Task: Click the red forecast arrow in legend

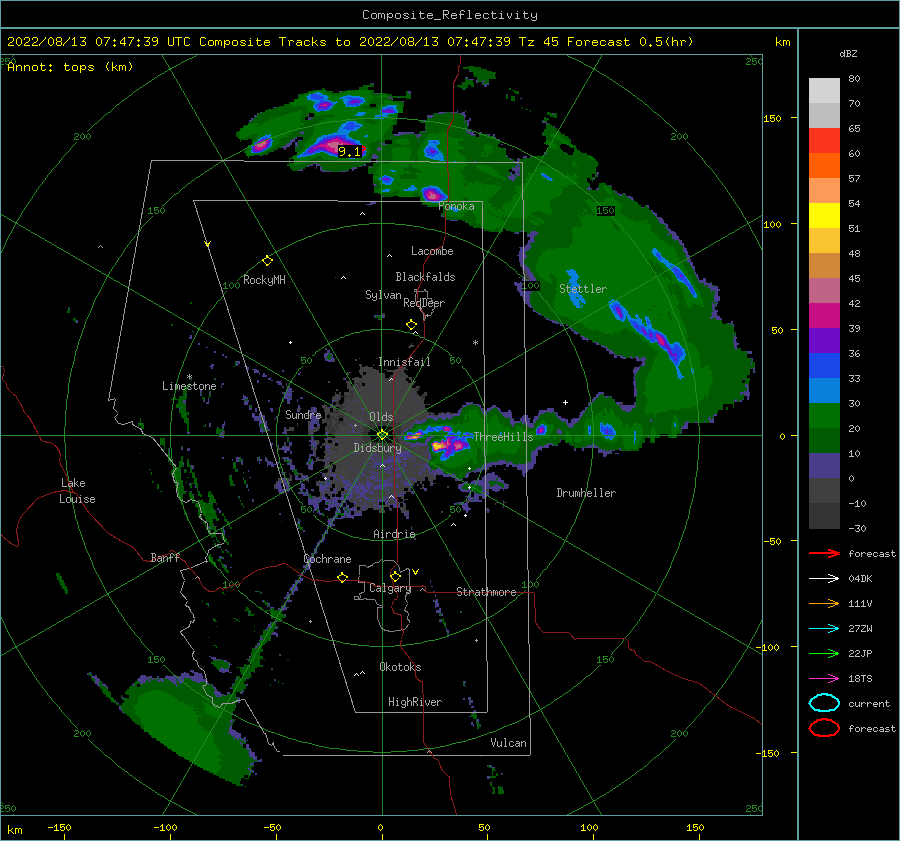Action: coord(824,553)
